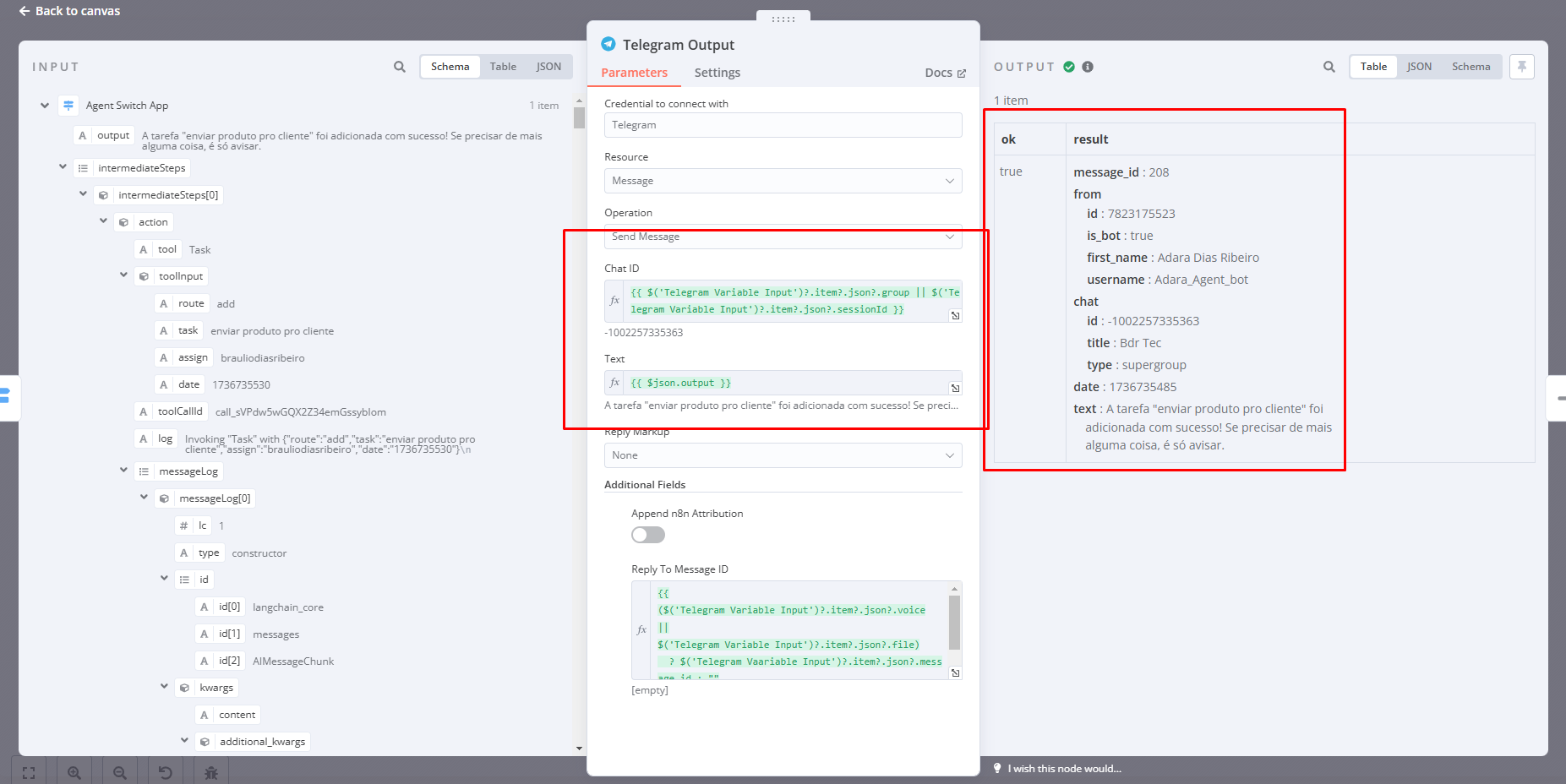Zoom out using the bottom toolbar magnifier

120,772
